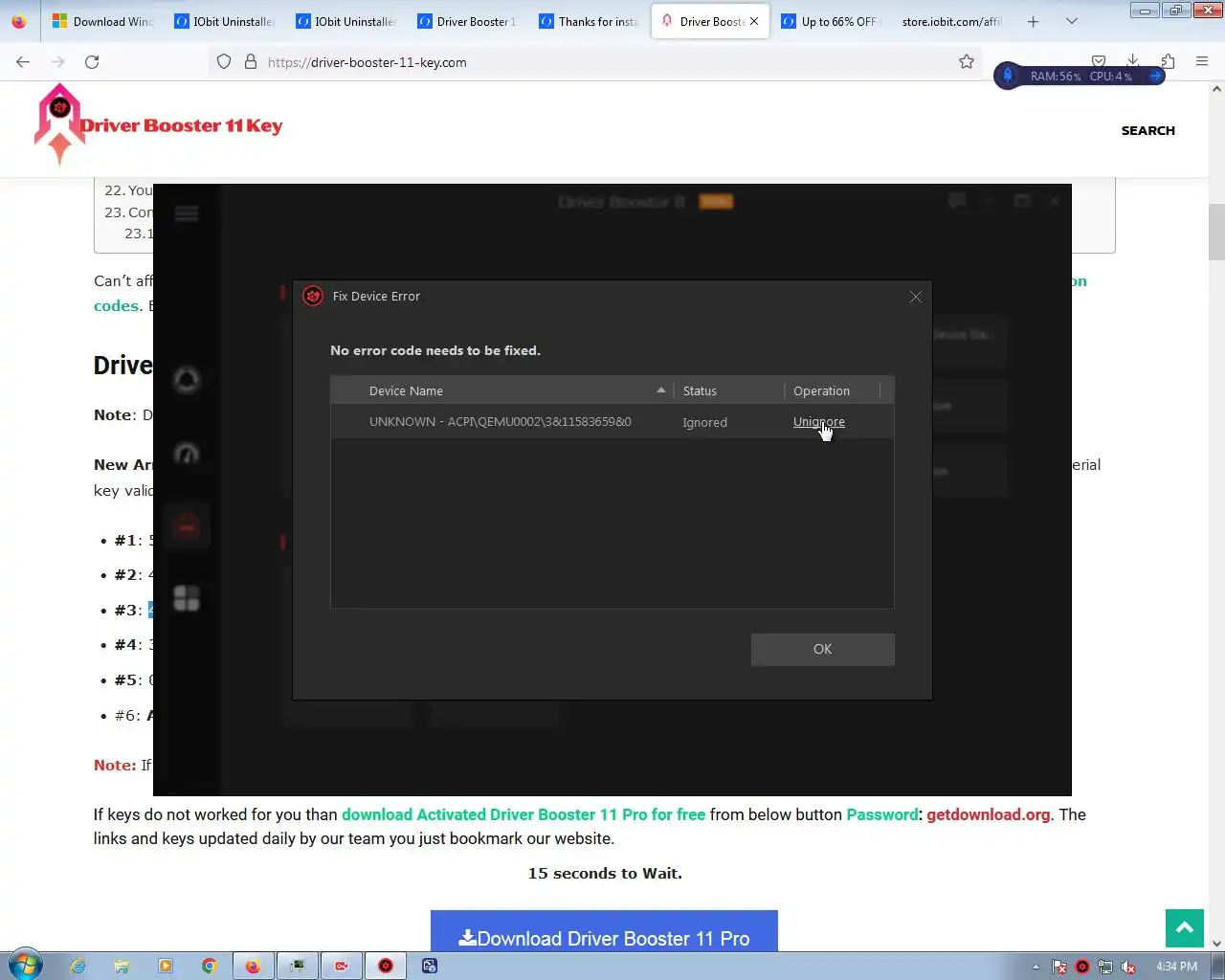
Task: Switch to Firefox taskbar button
Action: [x=253, y=966]
